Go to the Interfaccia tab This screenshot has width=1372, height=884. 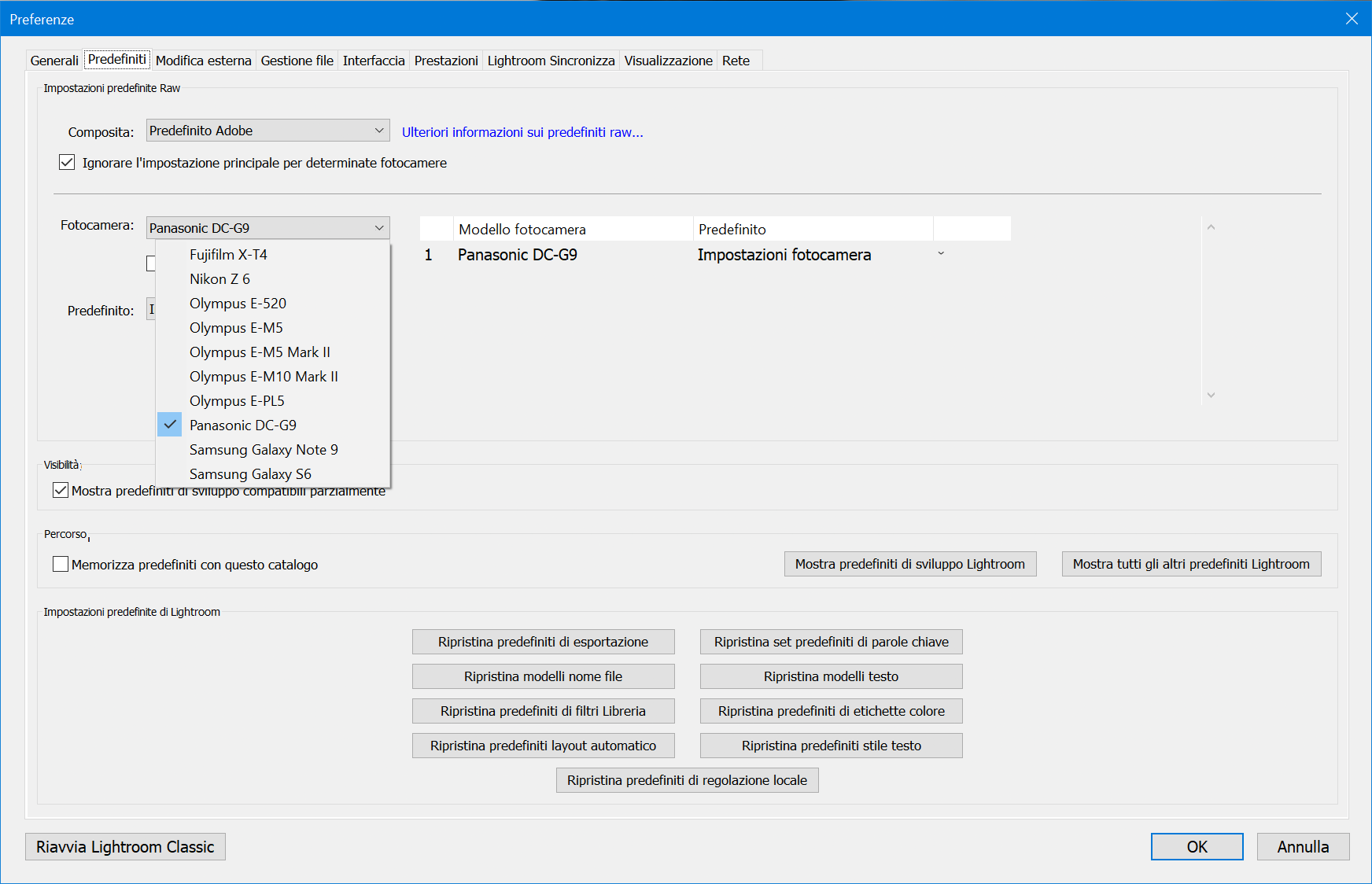[x=374, y=61]
